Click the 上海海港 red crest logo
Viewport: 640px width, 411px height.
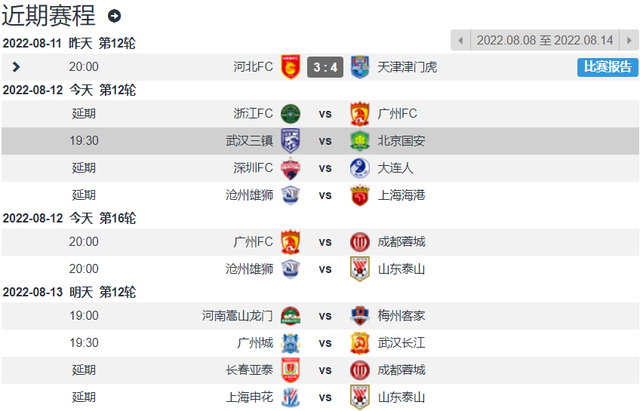360,195
